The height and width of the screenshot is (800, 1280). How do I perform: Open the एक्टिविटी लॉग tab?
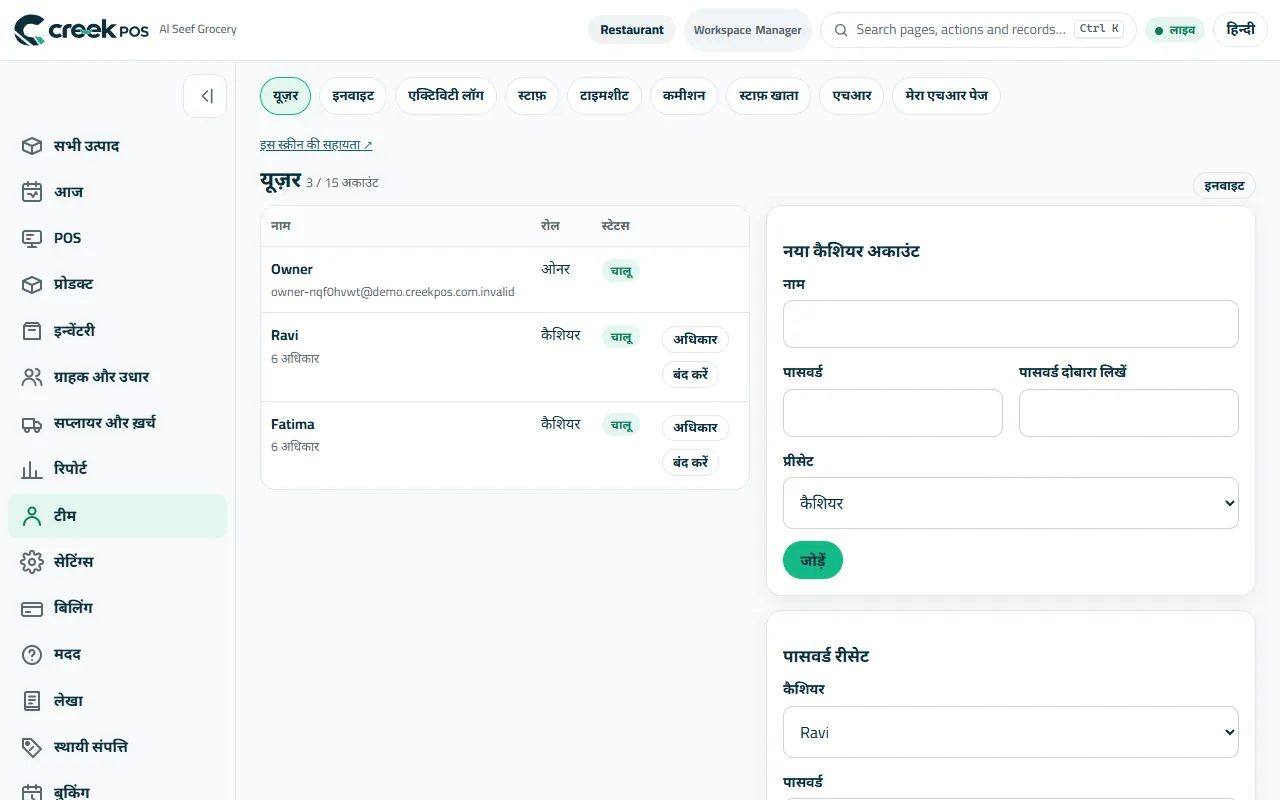446,96
